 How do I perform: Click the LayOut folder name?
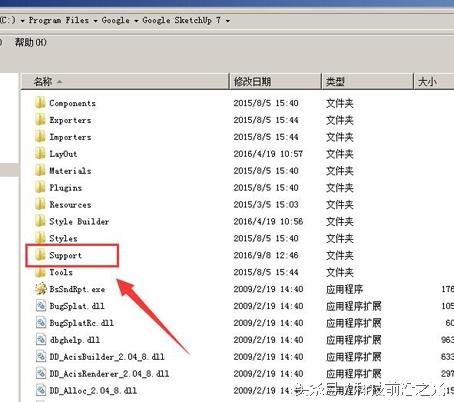click(63, 154)
